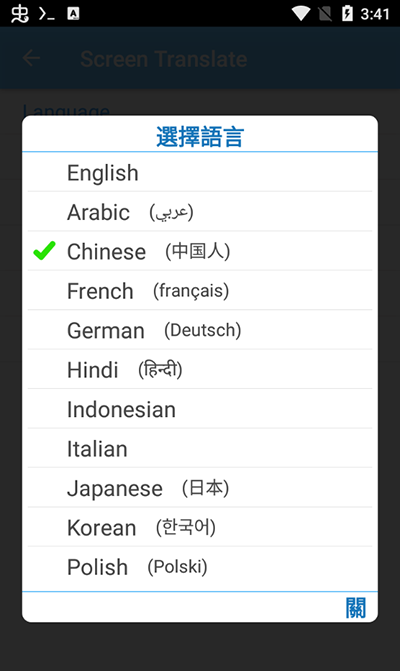Viewport: 400px width, 671px height.
Task: Select English from the language list
Action: (200, 173)
